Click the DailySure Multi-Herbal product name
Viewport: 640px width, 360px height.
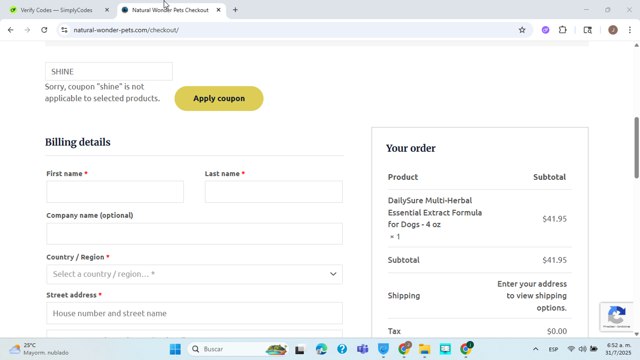pyautogui.click(x=435, y=212)
